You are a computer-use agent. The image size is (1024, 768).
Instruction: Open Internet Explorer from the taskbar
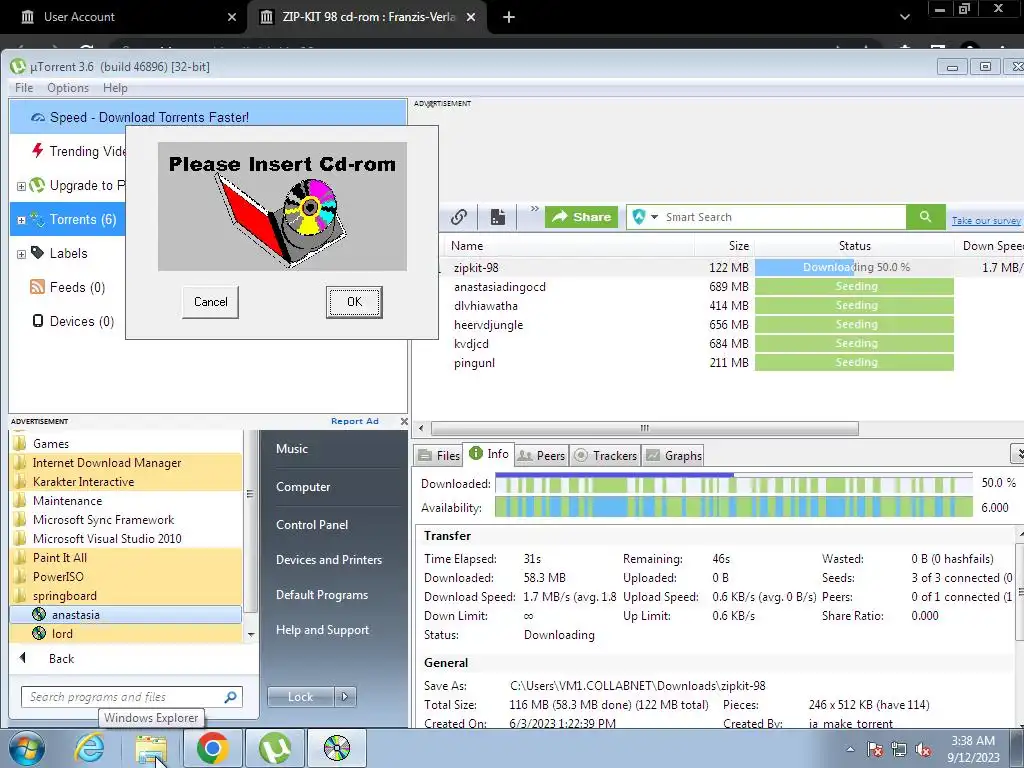pos(89,748)
